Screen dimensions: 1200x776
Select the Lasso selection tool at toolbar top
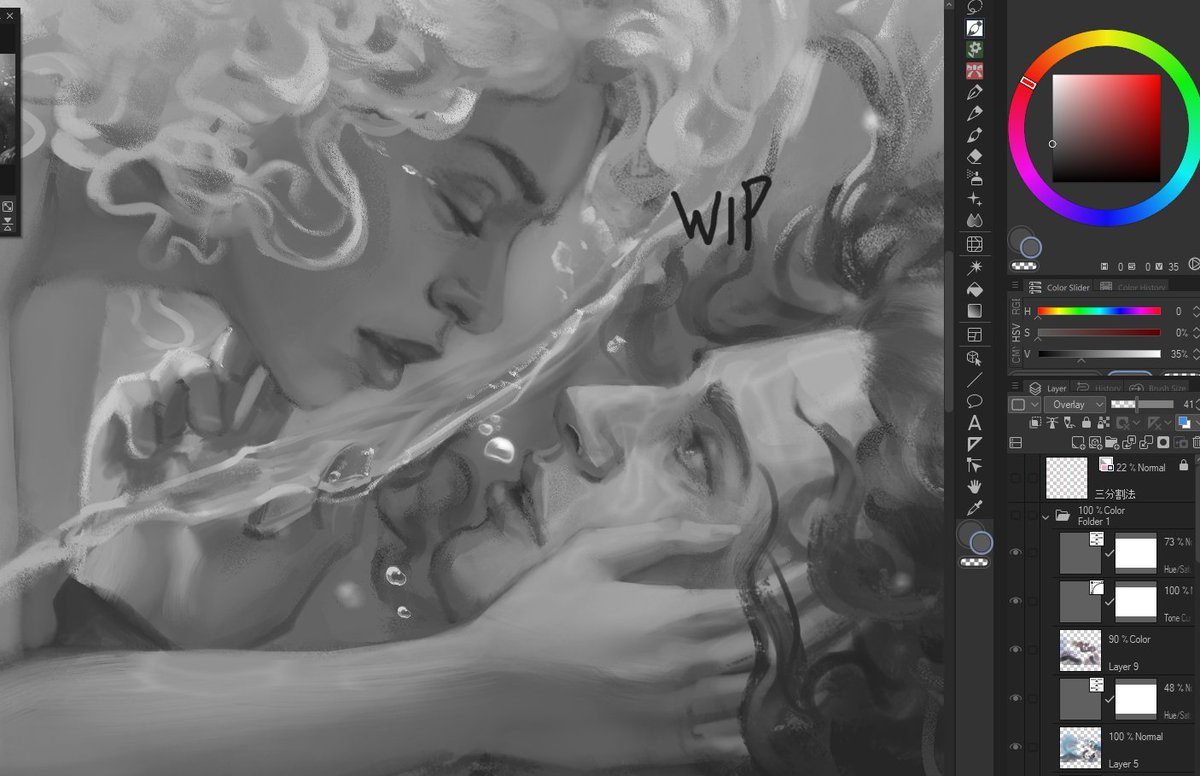tap(975, 7)
